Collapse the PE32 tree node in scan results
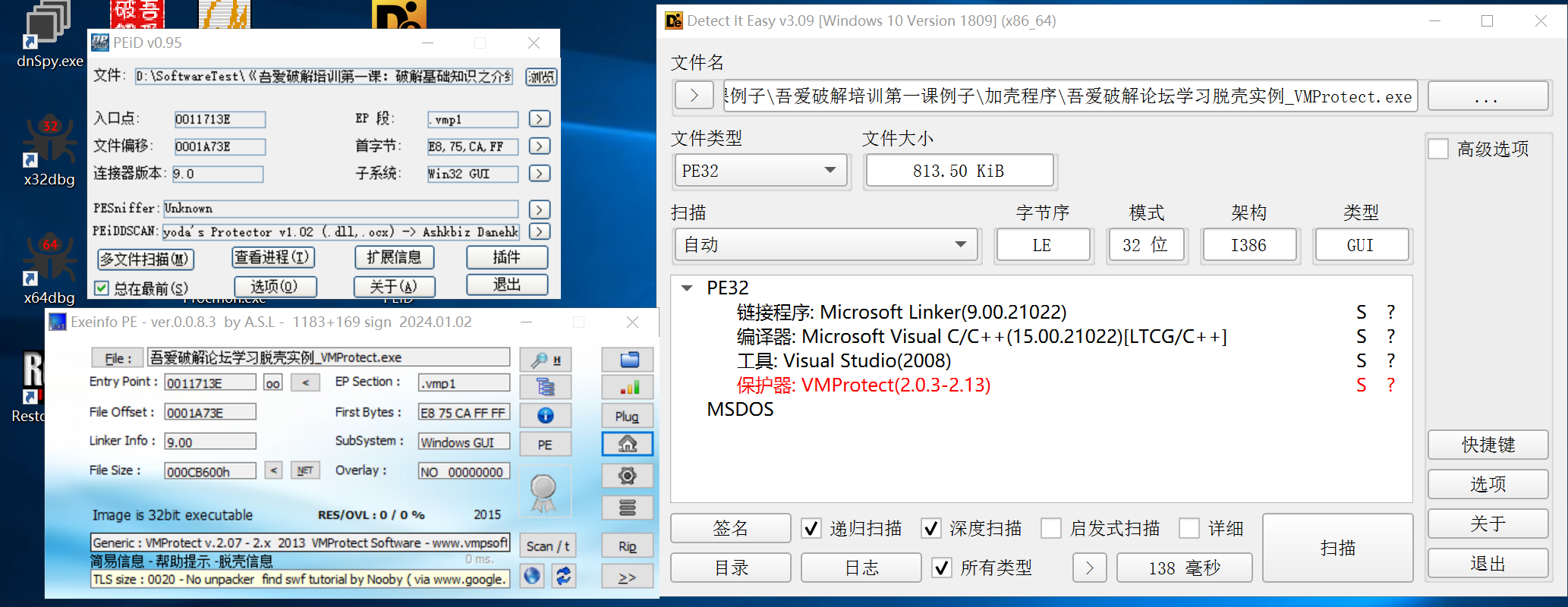Viewport: 1568px width, 607px height. 687,288
